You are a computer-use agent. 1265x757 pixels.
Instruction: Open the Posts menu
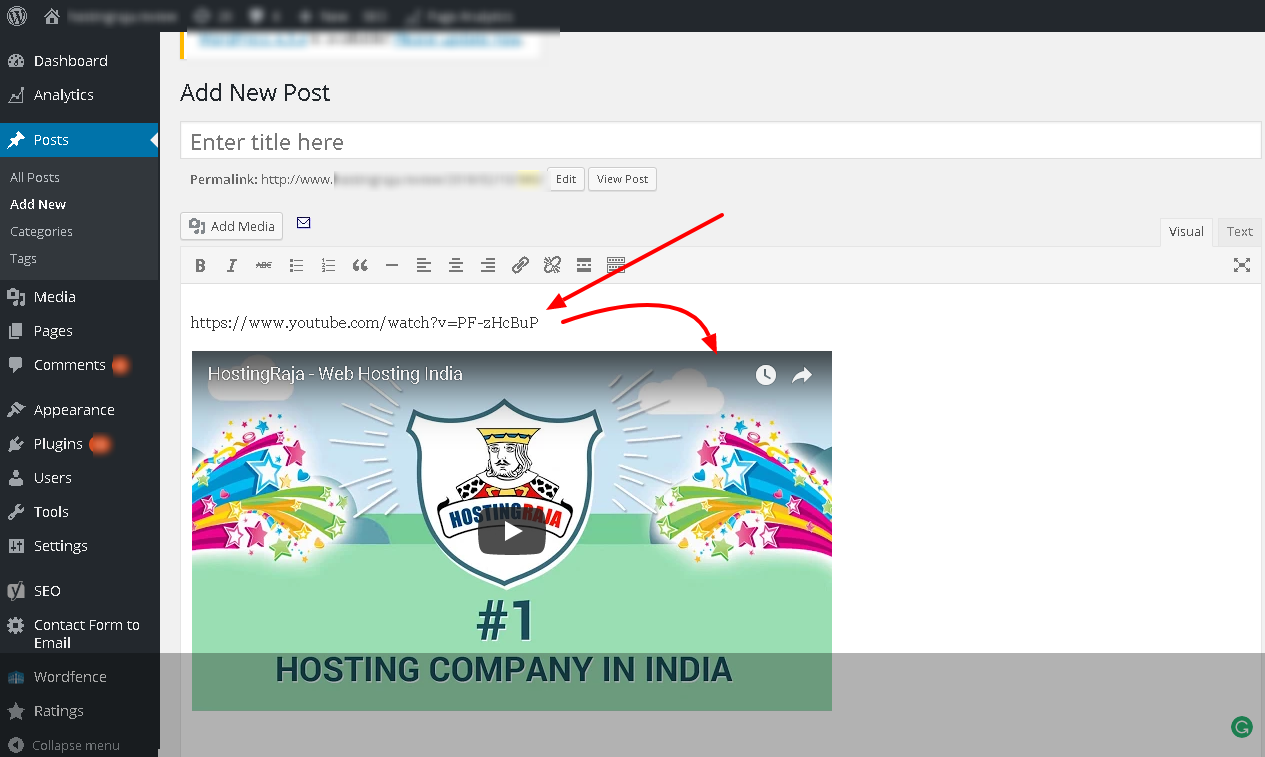click(80, 140)
